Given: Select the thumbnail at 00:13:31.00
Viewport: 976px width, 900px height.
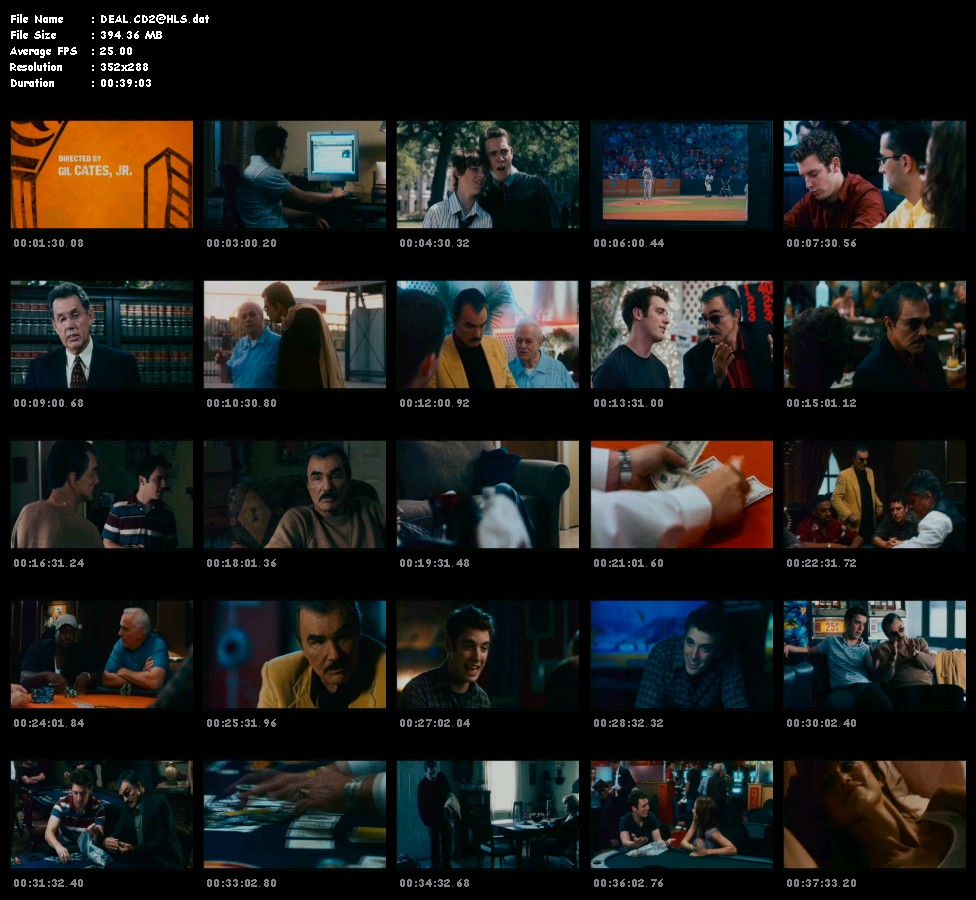Looking at the screenshot, I should 682,334.
